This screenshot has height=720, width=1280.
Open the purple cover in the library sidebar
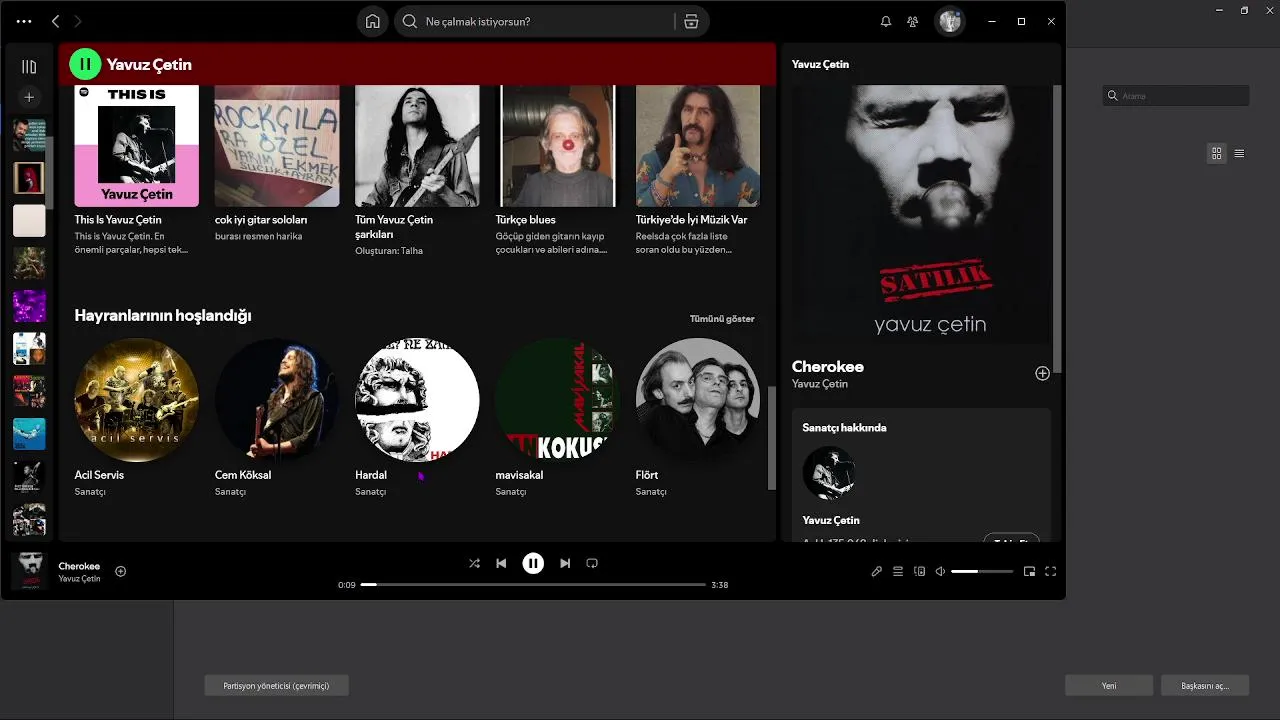click(29, 306)
